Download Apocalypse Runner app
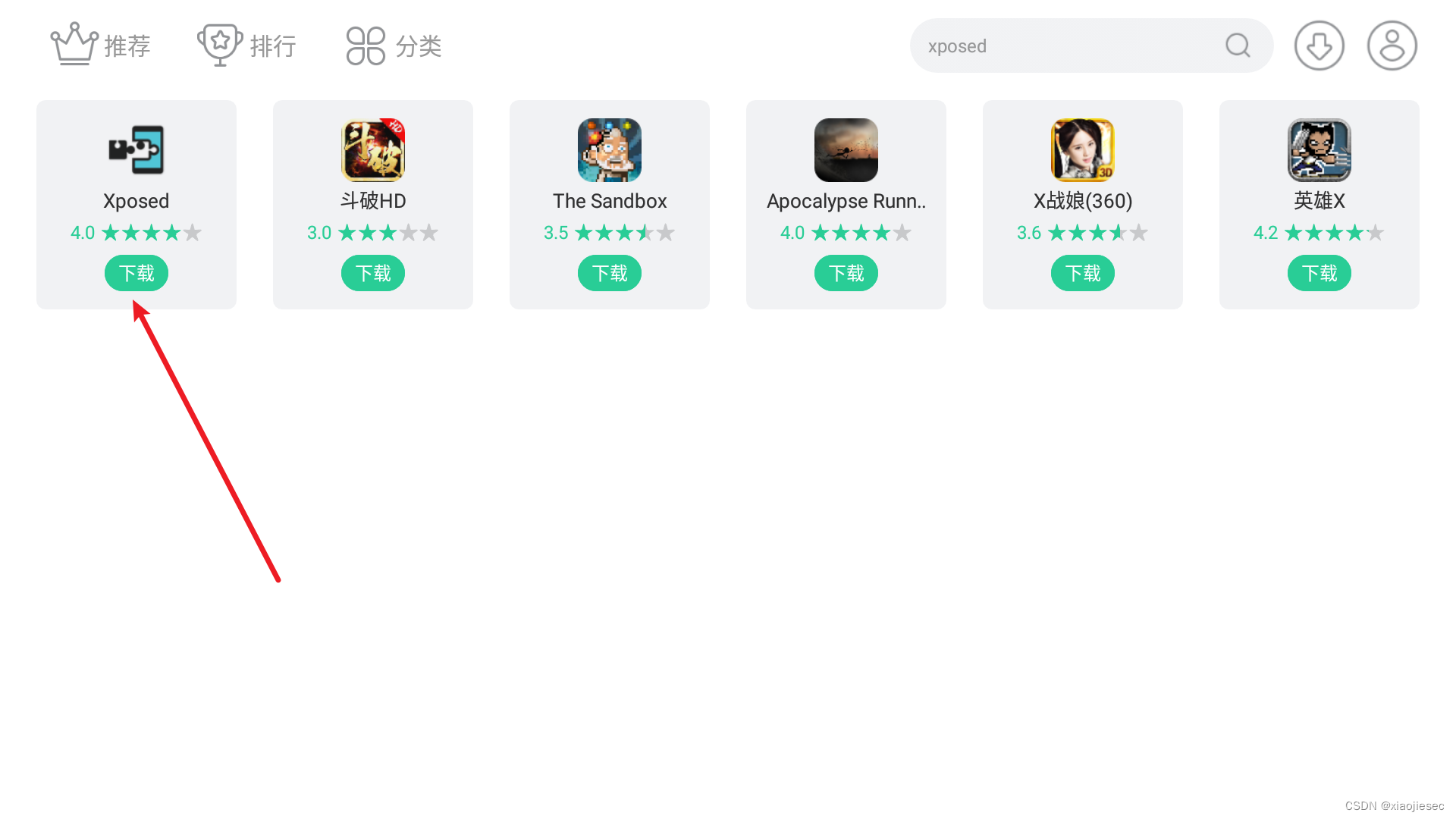The width and height of the screenshot is (1456, 819). 846,273
